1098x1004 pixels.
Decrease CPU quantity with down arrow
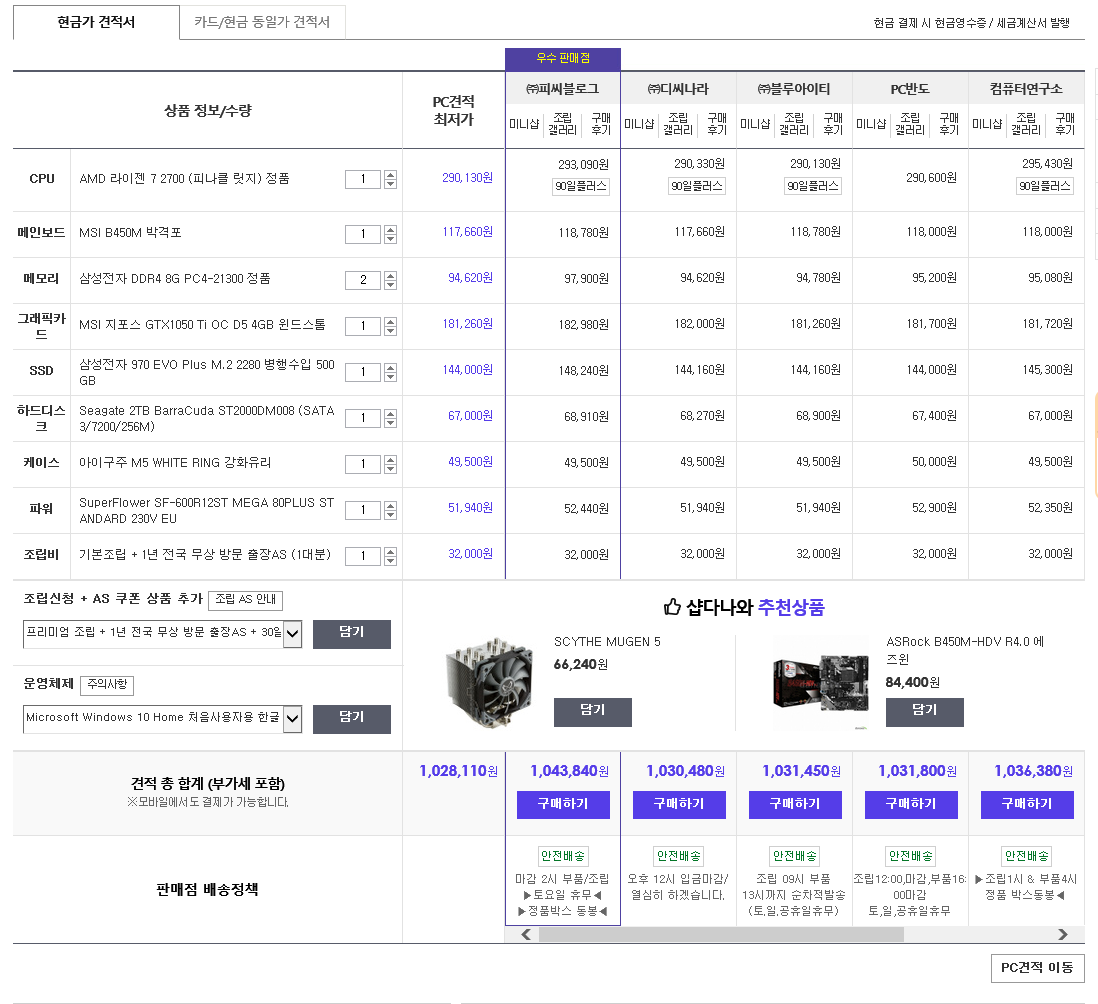point(391,184)
